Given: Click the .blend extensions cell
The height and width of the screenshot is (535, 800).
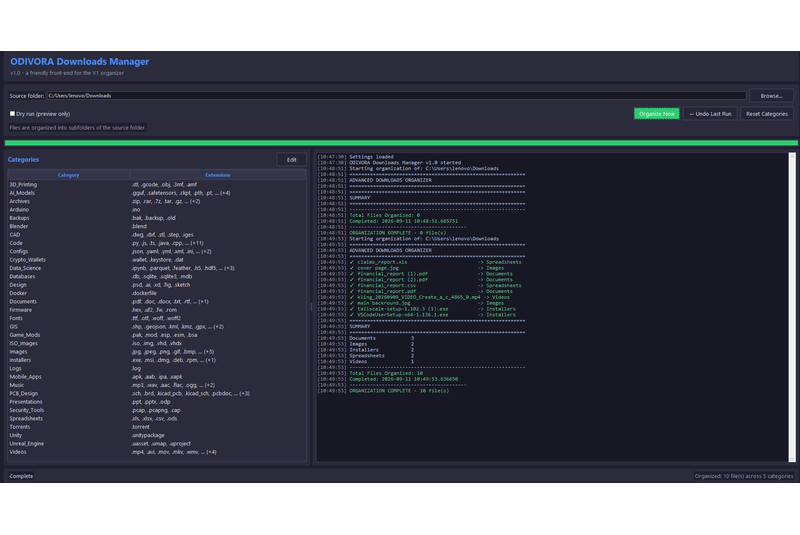Looking at the screenshot, I should pos(218,226).
